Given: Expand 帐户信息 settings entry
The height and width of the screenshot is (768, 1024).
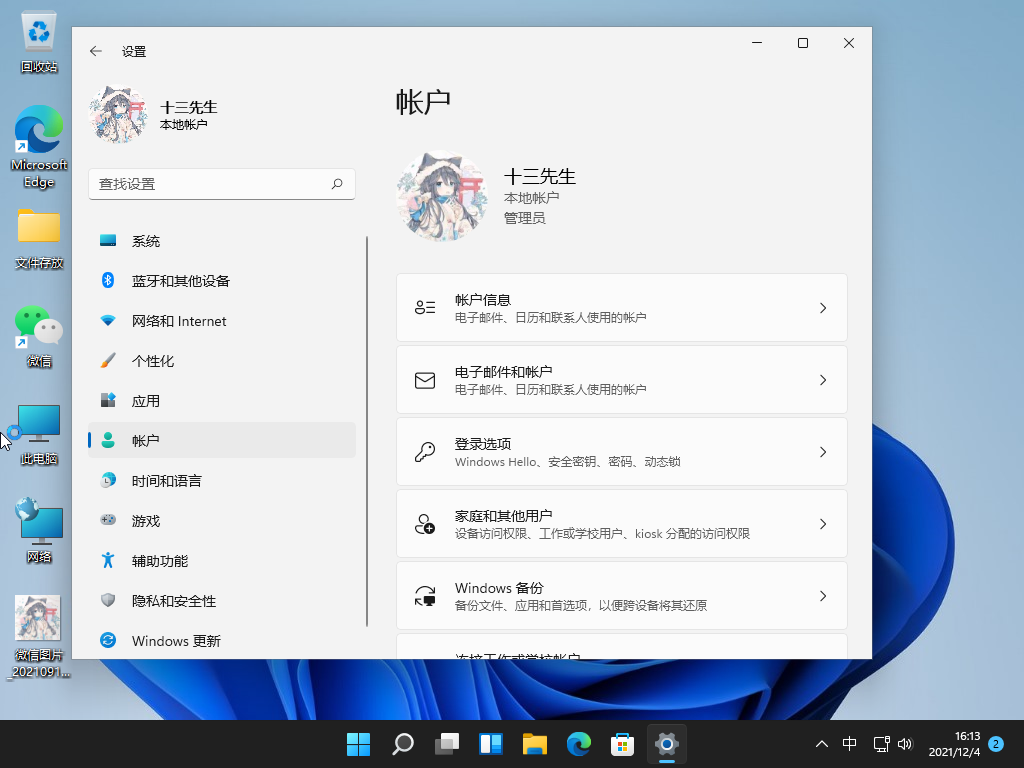Looking at the screenshot, I should pos(621,307).
